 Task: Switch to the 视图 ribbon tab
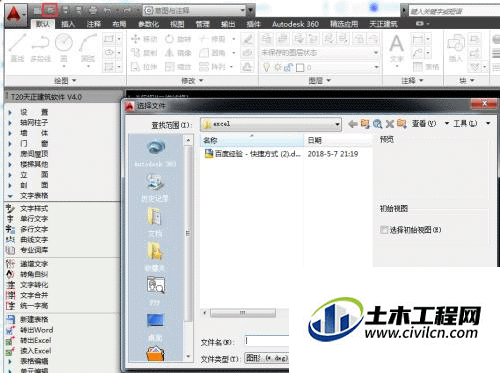pos(177,24)
